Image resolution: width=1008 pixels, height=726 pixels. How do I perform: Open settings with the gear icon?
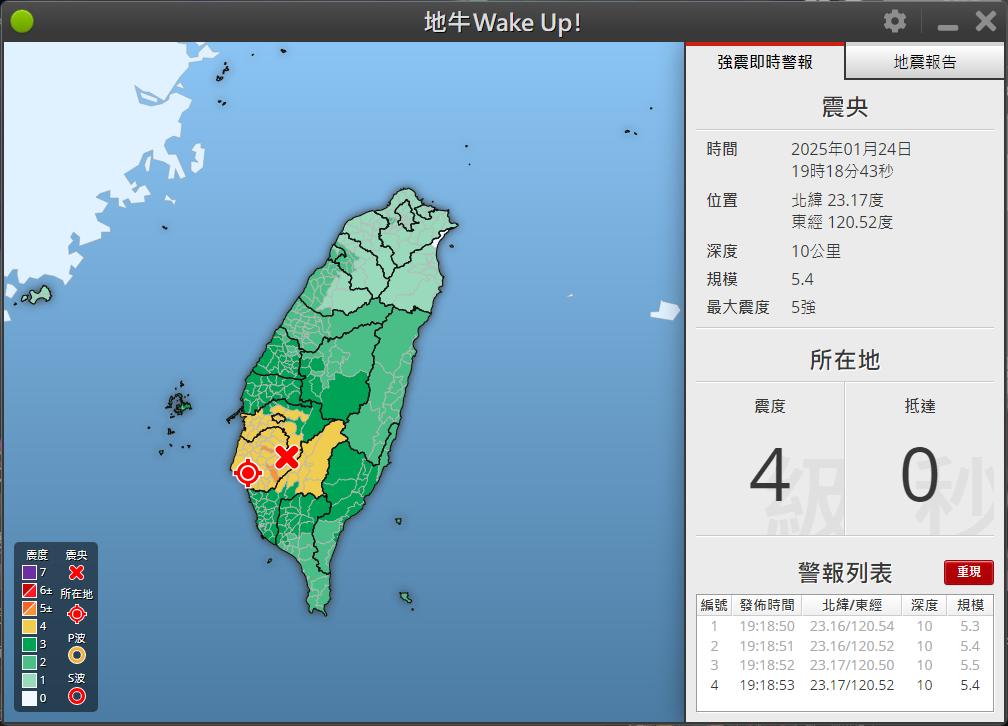(x=894, y=21)
